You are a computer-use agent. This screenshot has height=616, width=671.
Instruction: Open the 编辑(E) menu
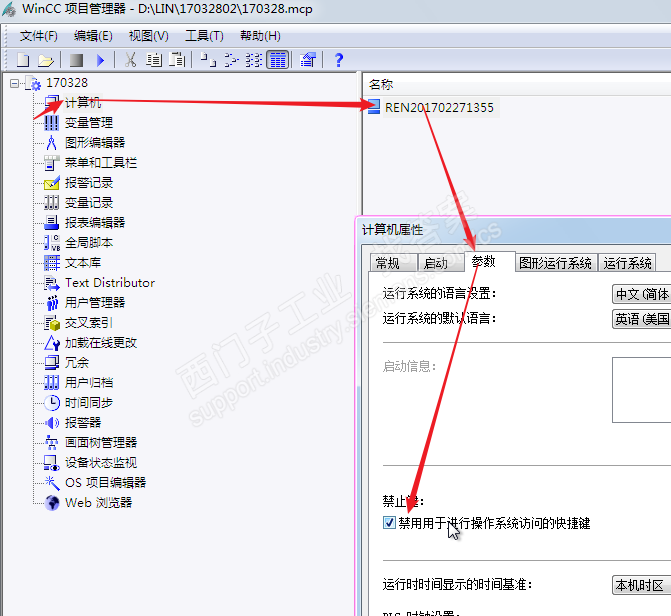[x=93, y=36]
